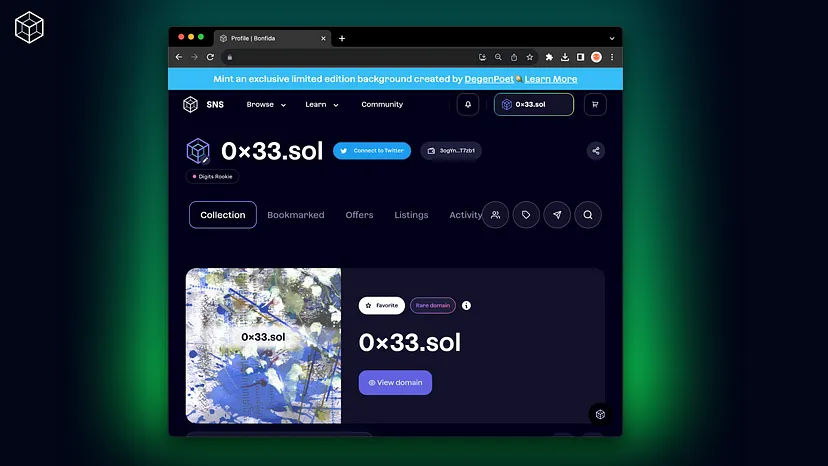Switch to the Listings tab
Screen dimensions: 828x466
coord(411,215)
